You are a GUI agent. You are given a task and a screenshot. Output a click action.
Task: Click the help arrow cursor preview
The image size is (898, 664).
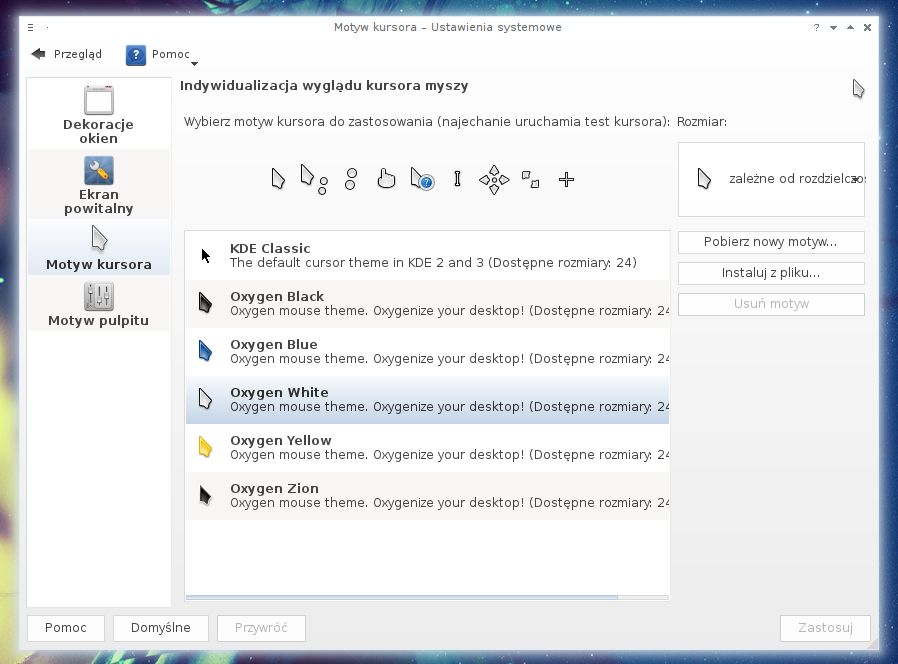422,179
